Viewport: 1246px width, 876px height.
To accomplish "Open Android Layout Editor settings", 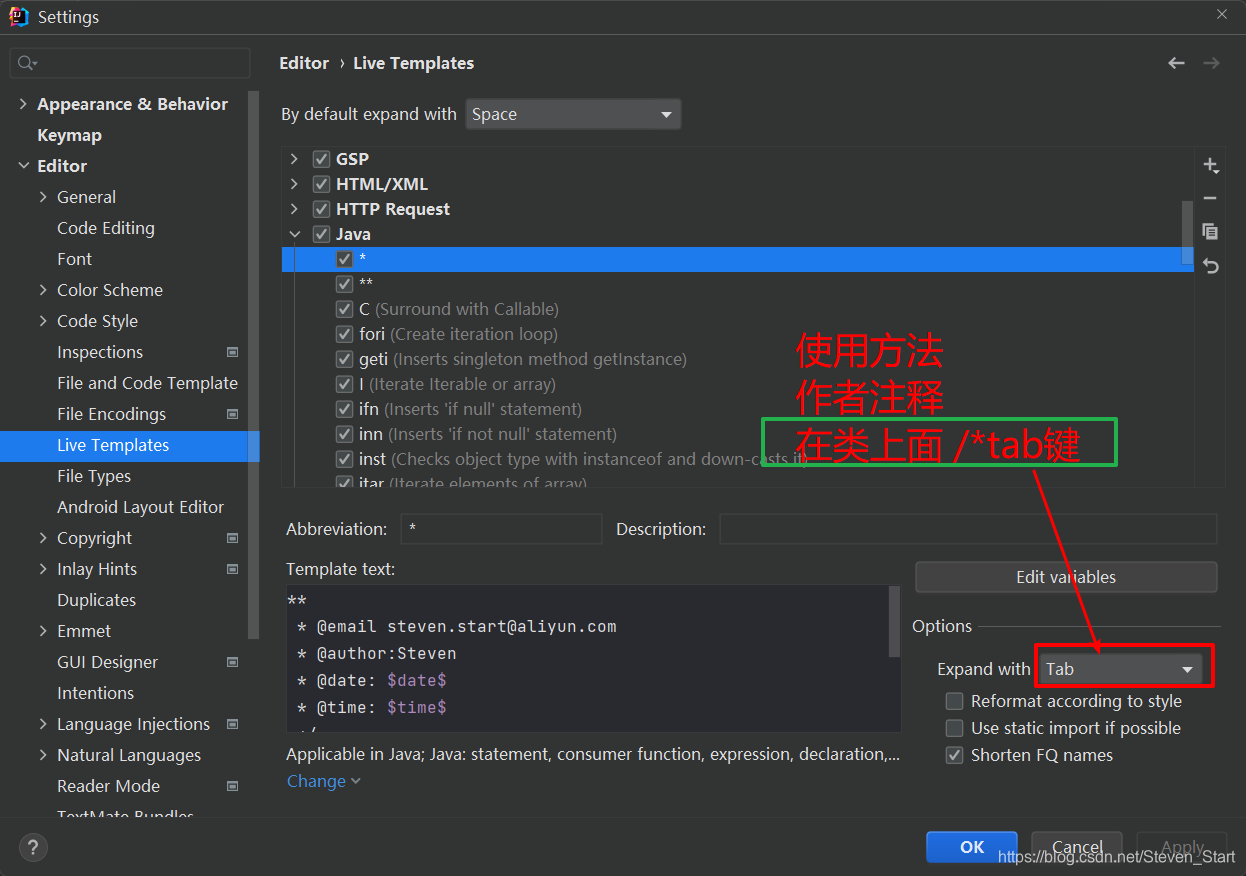I will point(140,507).
